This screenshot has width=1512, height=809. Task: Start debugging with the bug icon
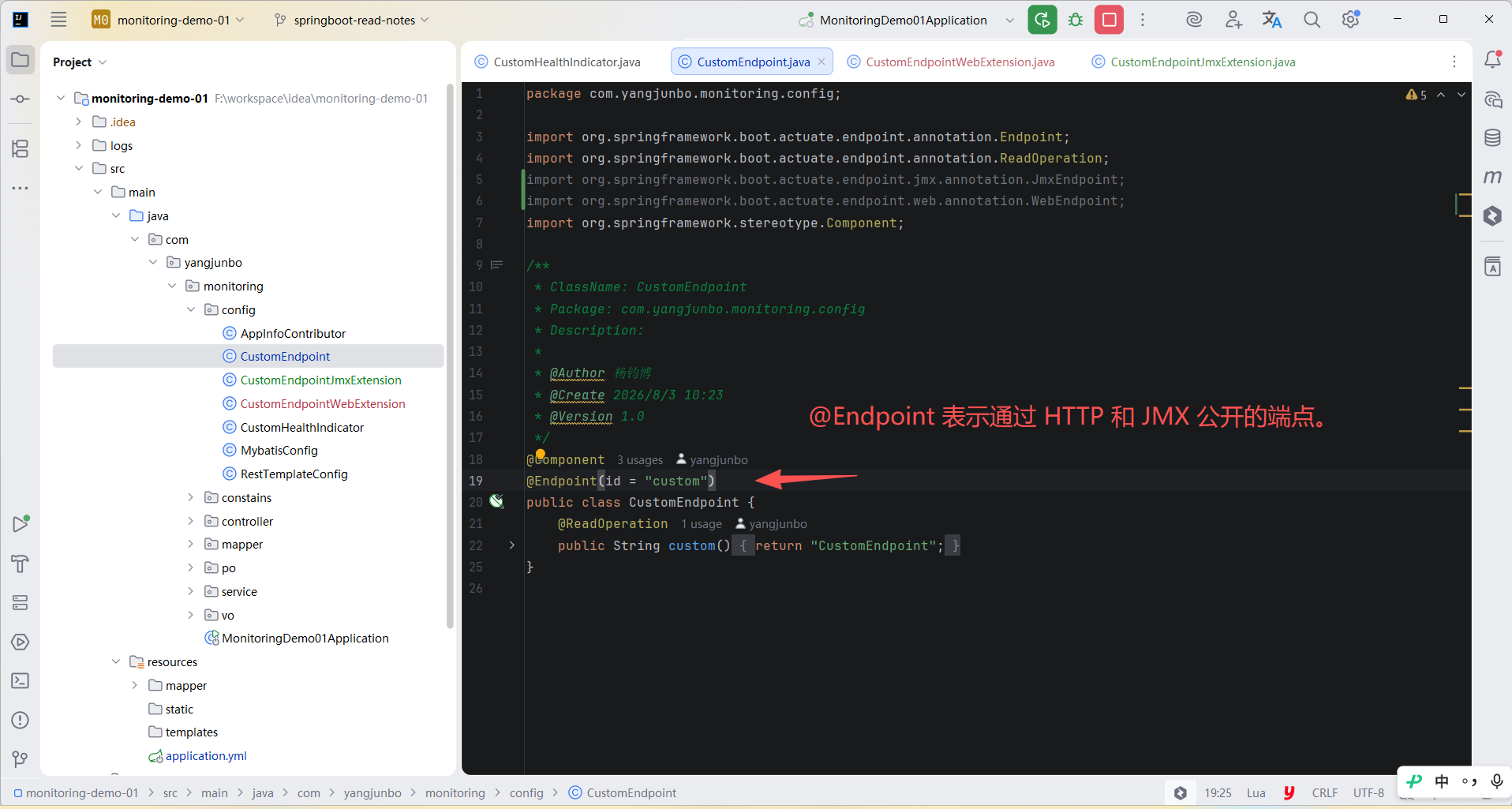coord(1076,20)
